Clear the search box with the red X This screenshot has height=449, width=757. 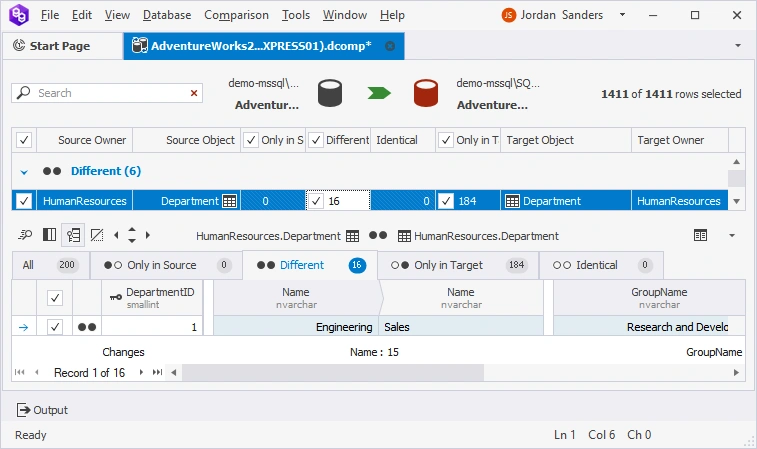coord(194,93)
